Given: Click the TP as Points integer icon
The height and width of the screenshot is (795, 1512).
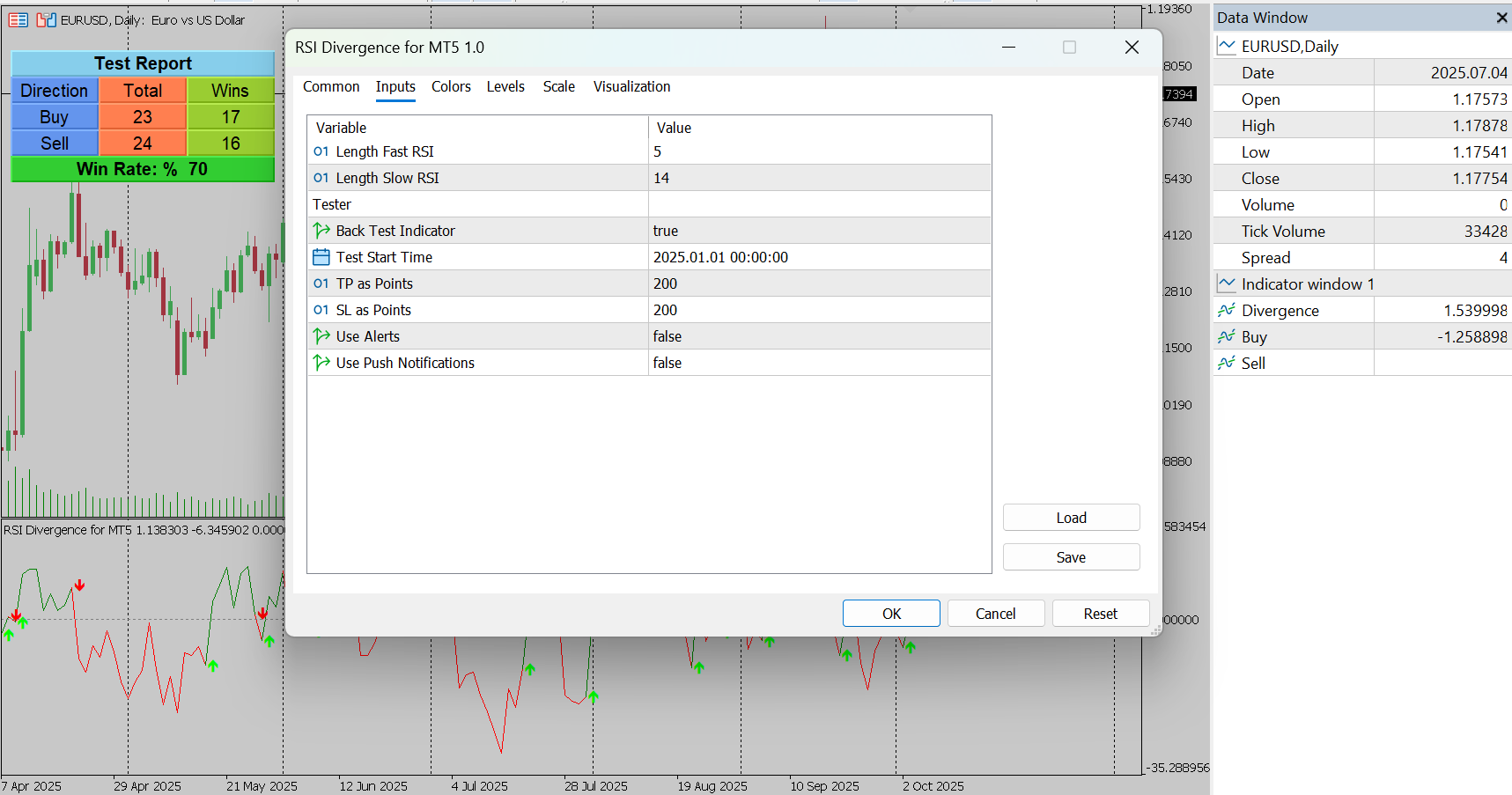Looking at the screenshot, I should click(x=321, y=283).
